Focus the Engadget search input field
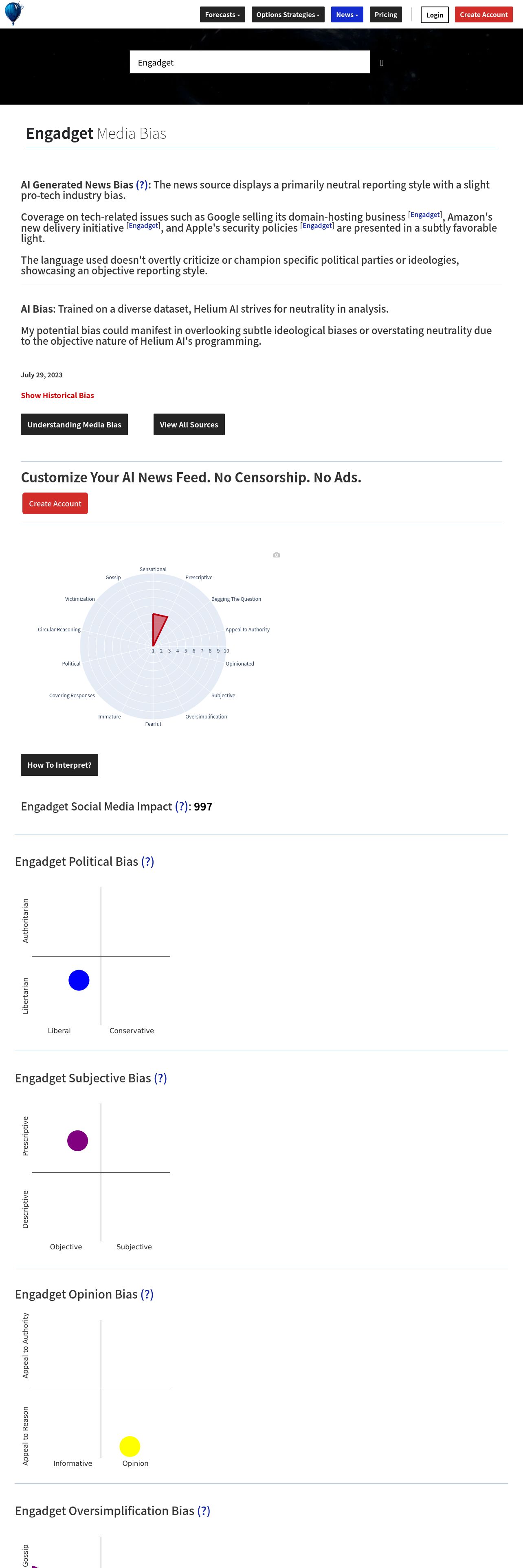The height and width of the screenshot is (1568, 523). [250, 62]
